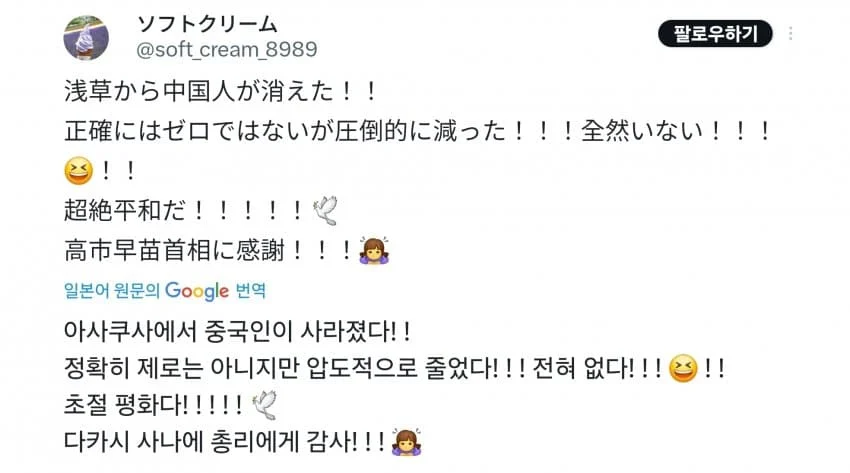Click the line starting 正確にはゼロではない
Screen dimensions: 850x473
[417, 131]
